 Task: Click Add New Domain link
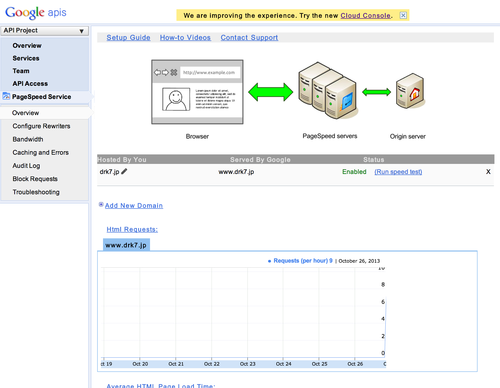[x=134, y=206]
